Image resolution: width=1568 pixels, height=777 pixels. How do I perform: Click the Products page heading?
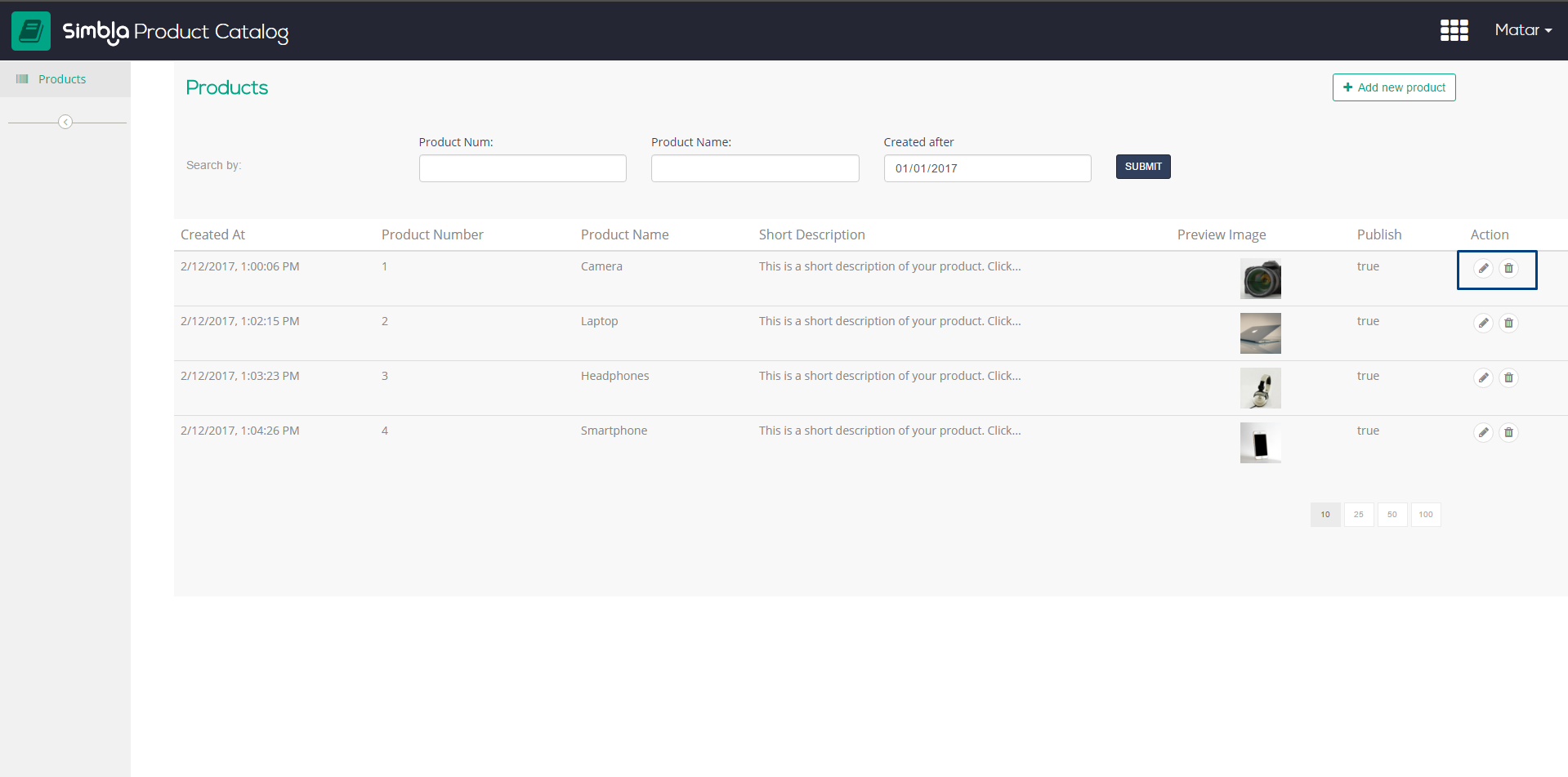coord(226,87)
